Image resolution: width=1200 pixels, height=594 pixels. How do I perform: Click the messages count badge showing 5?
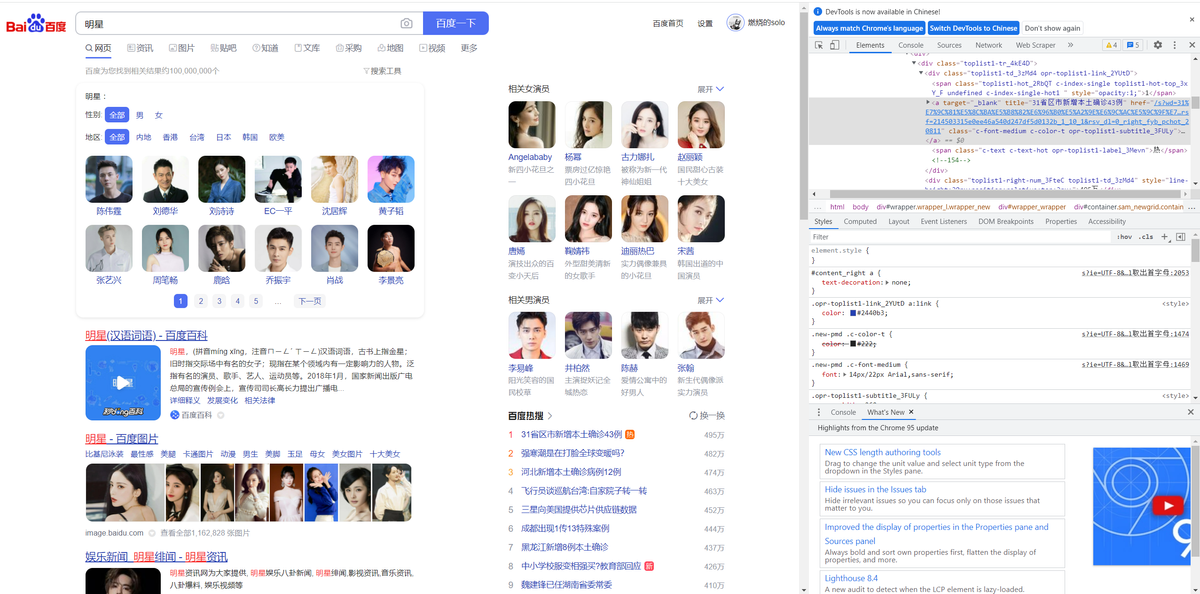(x=1133, y=45)
